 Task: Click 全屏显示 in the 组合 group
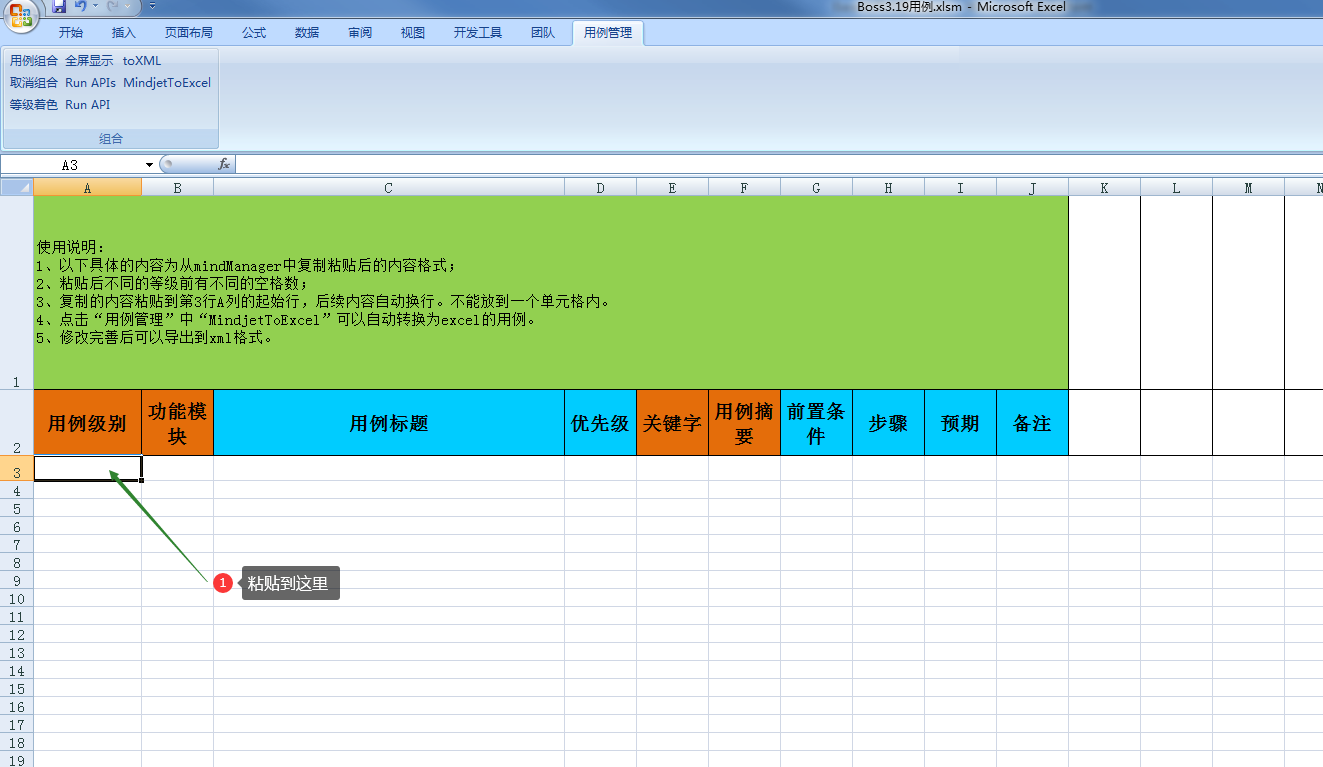pyautogui.click(x=91, y=60)
